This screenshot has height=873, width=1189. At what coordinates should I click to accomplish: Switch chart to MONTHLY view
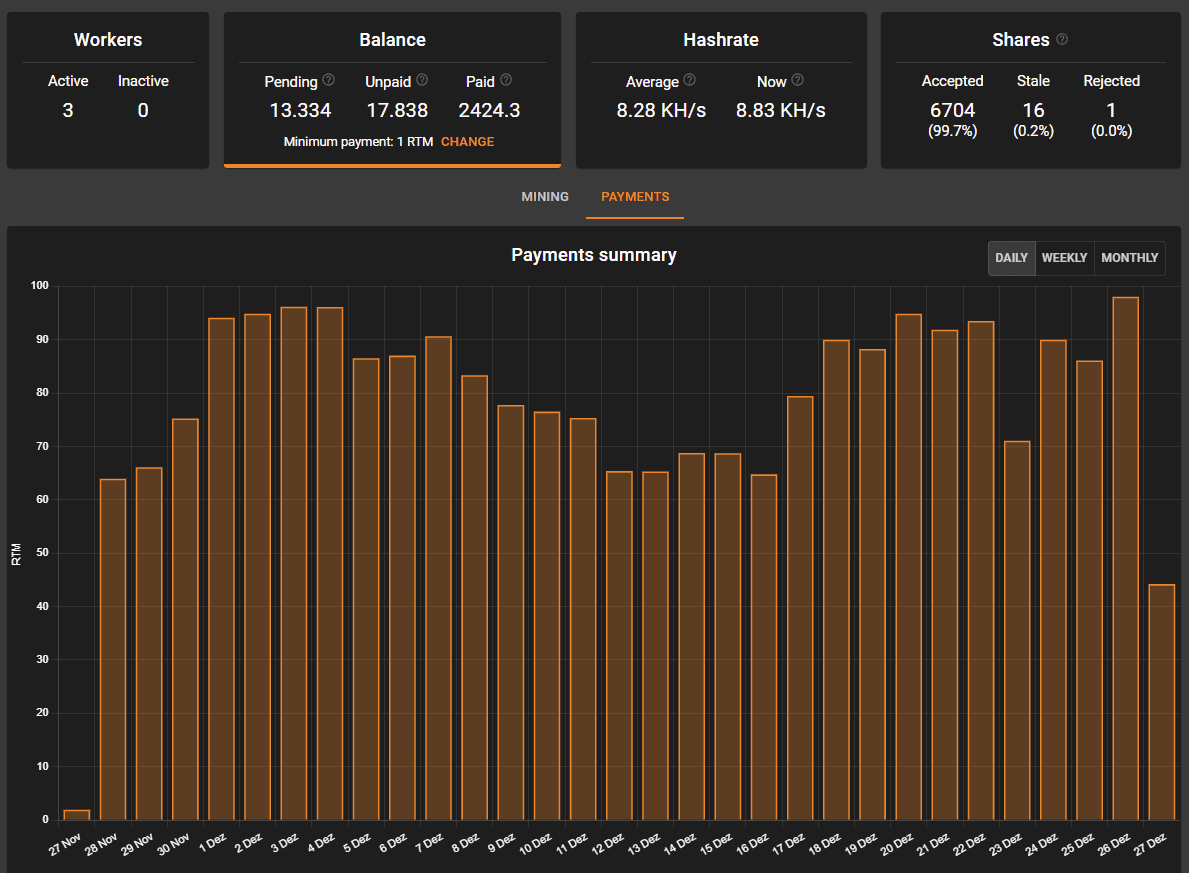[x=1130, y=258]
